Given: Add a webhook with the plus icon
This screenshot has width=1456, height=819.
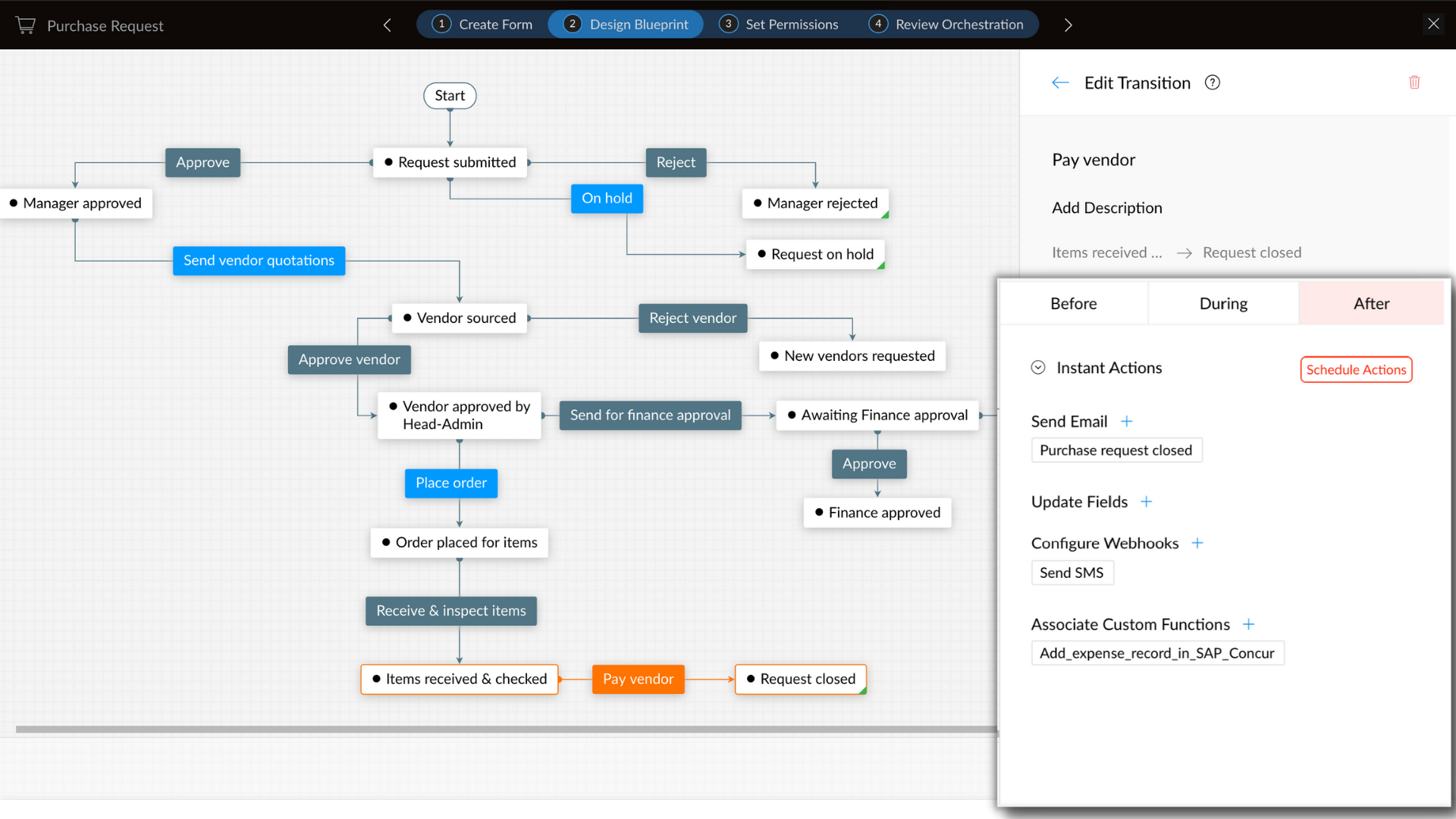Looking at the screenshot, I should [1197, 543].
